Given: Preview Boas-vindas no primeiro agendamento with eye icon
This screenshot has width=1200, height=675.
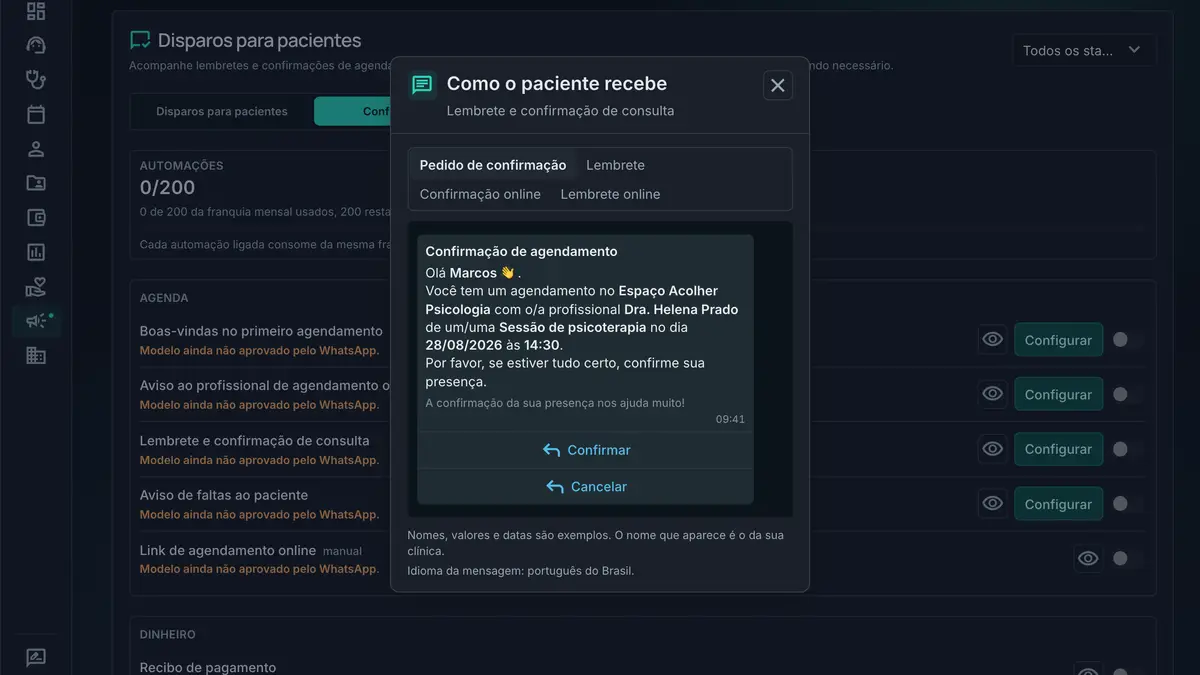Looking at the screenshot, I should point(992,340).
